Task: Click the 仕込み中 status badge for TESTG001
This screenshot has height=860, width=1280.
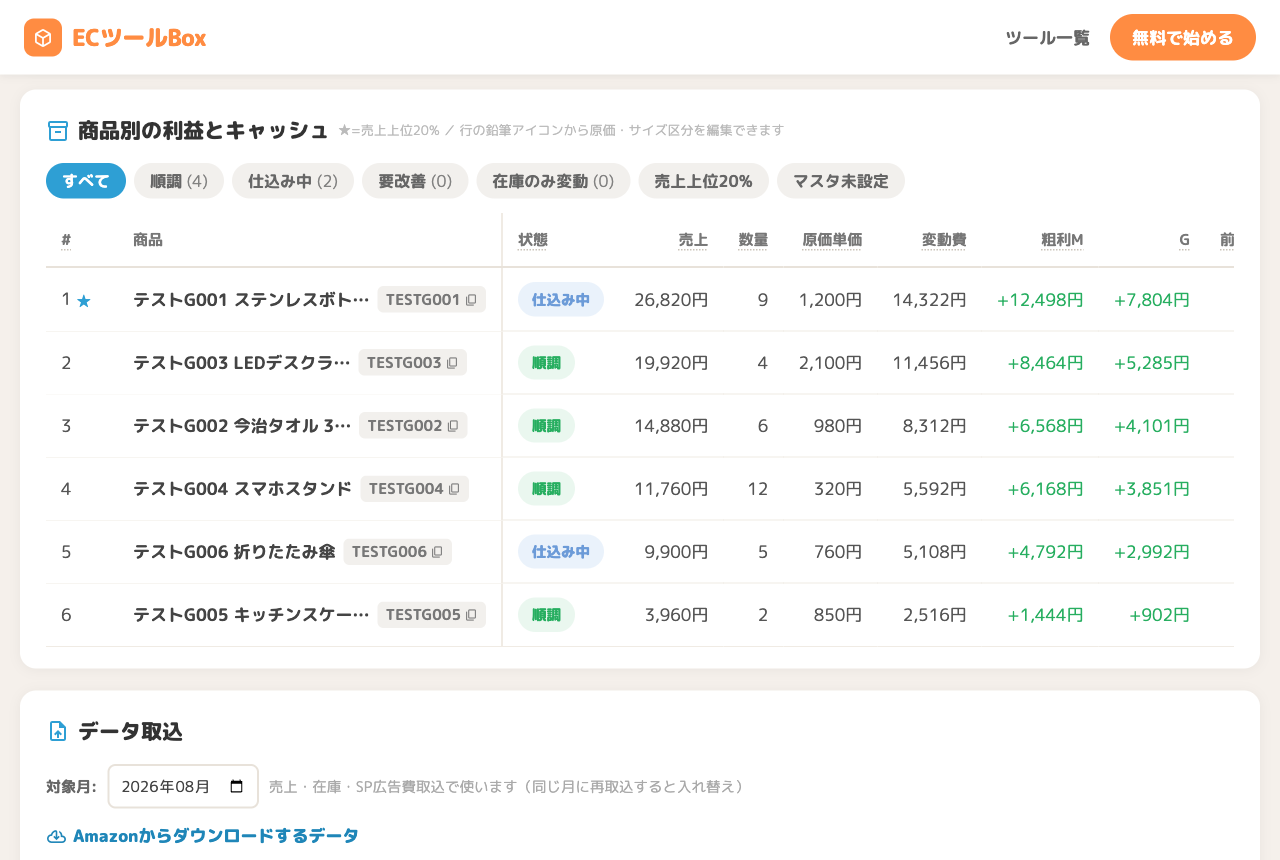Action: pyautogui.click(x=561, y=299)
